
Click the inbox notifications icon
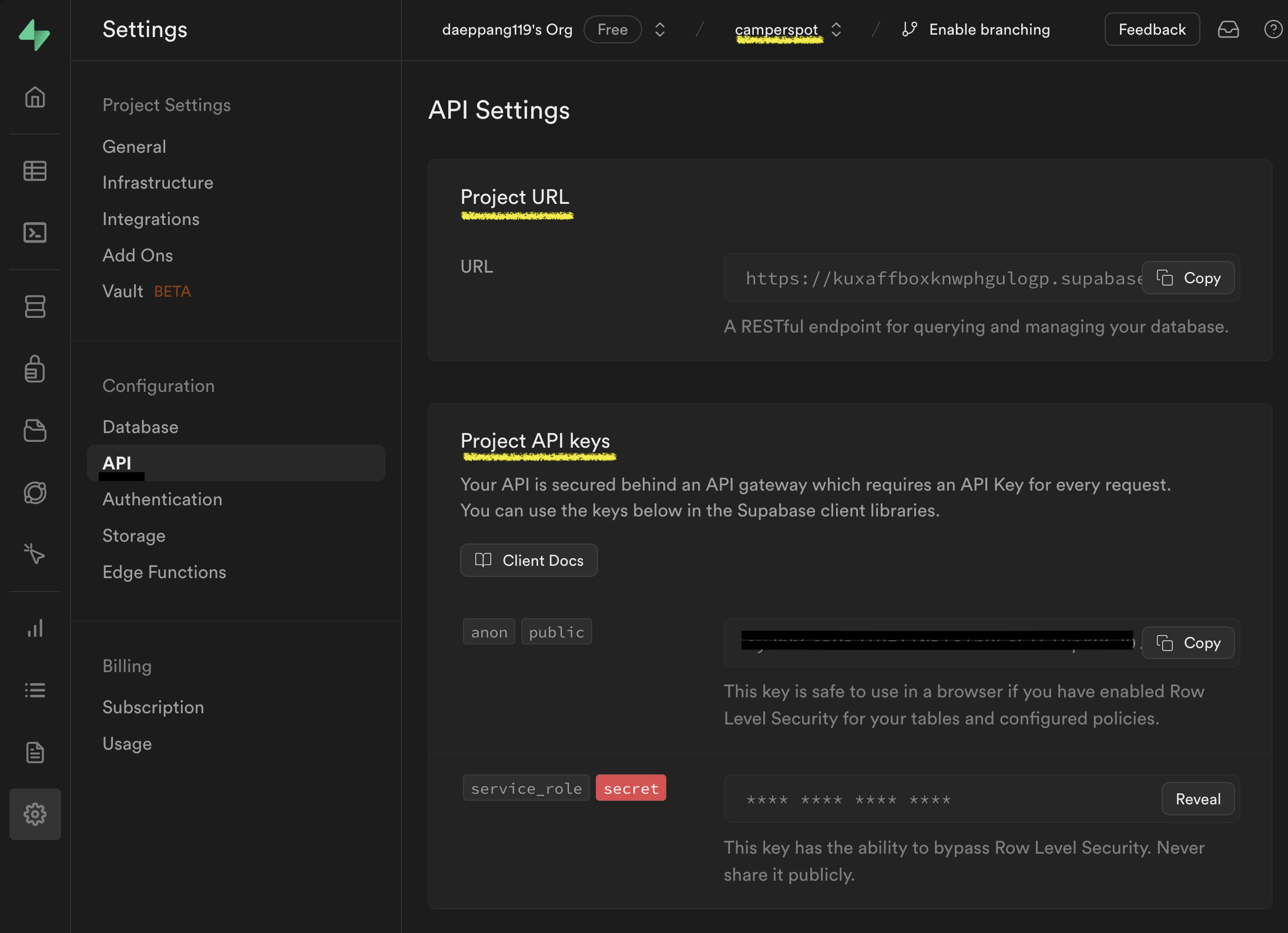[1228, 29]
